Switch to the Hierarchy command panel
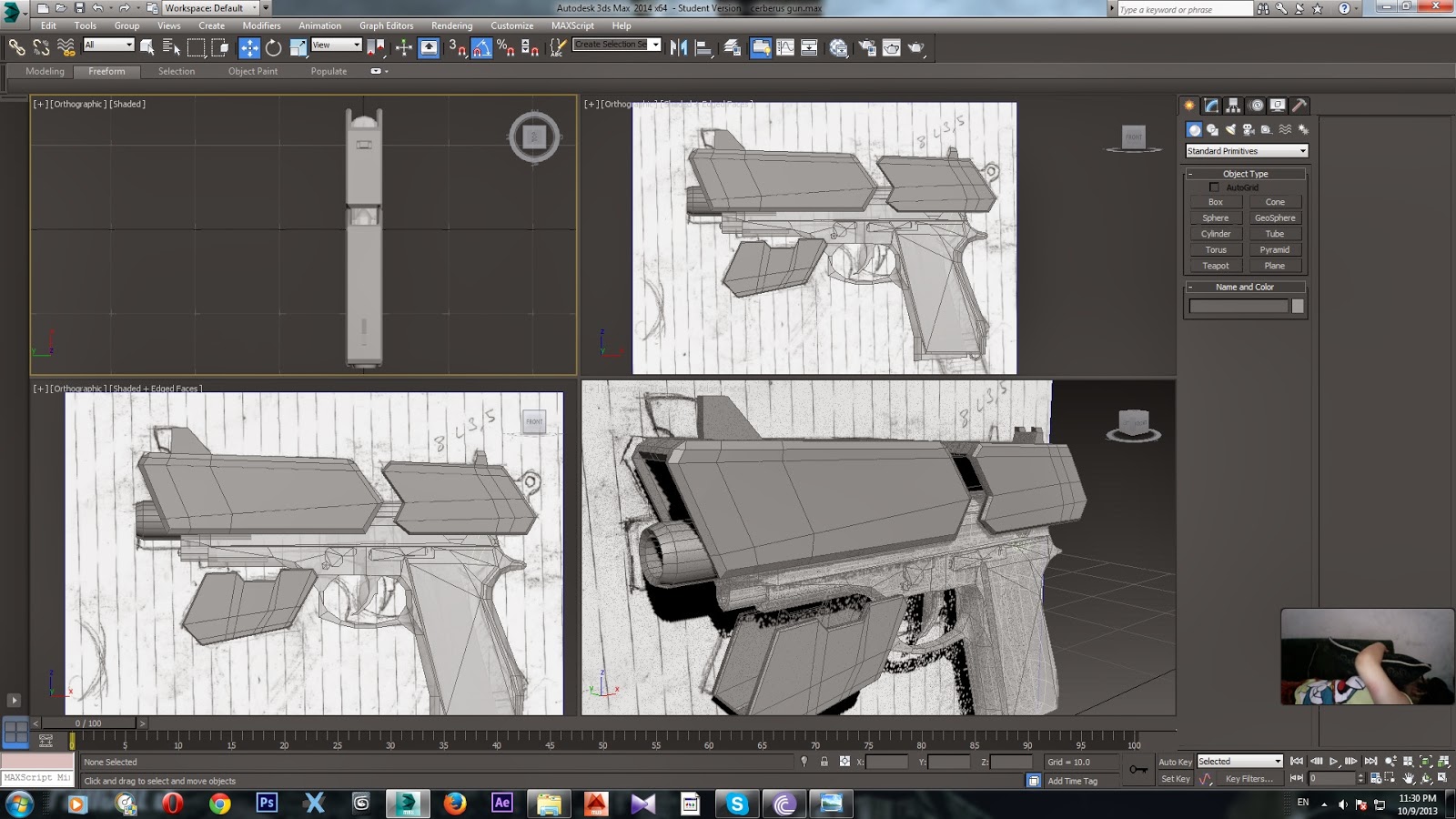The height and width of the screenshot is (819, 1456). 1233,106
